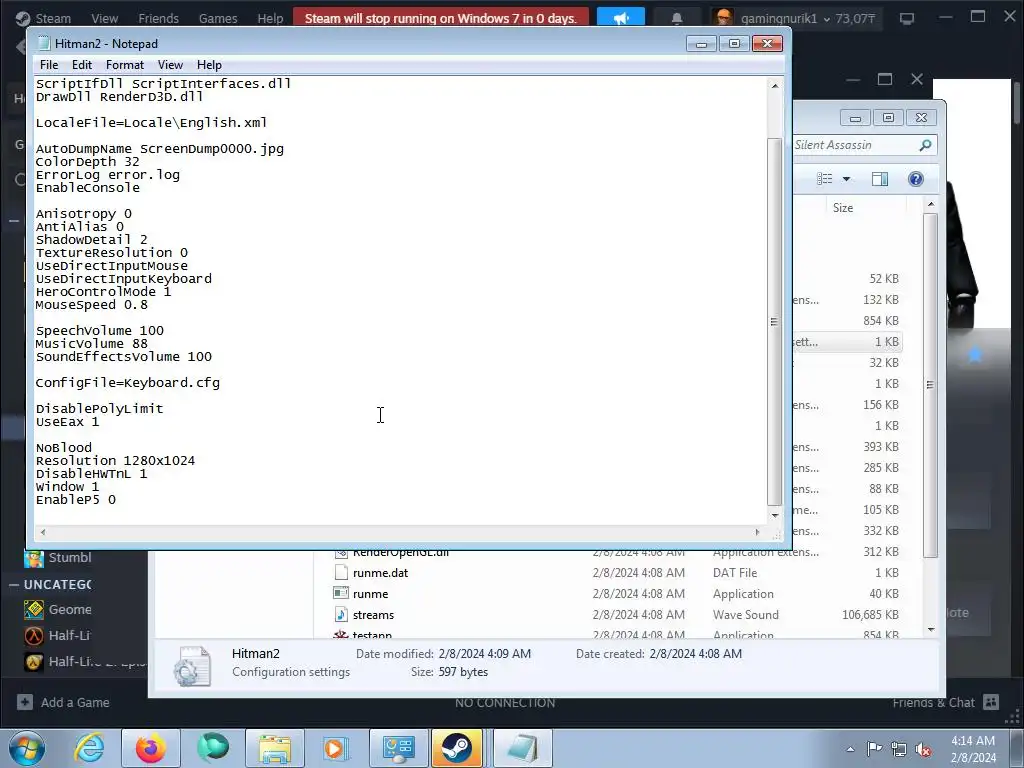Viewport: 1024px width, 768px height.
Task: Collapse the UNCATEGORIZED library section
Action: coord(14,584)
